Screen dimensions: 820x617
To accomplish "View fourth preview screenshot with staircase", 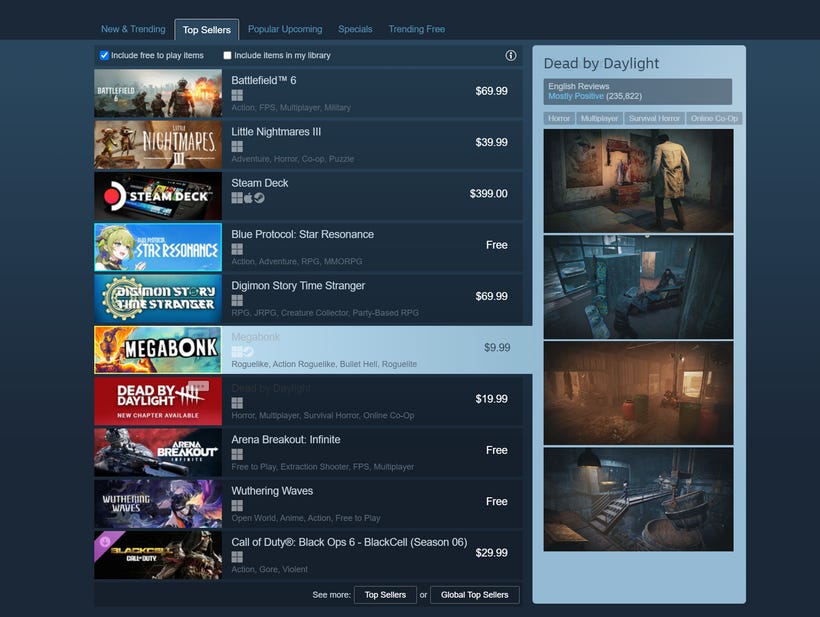I will click(639, 499).
